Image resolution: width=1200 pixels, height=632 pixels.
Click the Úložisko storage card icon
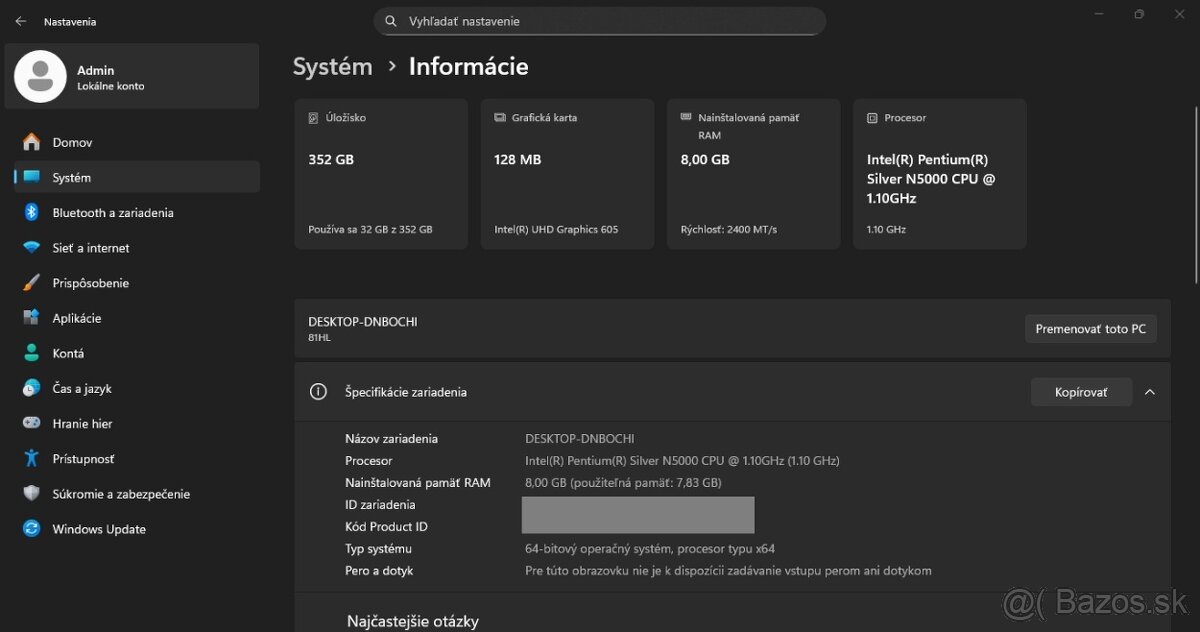[311, 117]
